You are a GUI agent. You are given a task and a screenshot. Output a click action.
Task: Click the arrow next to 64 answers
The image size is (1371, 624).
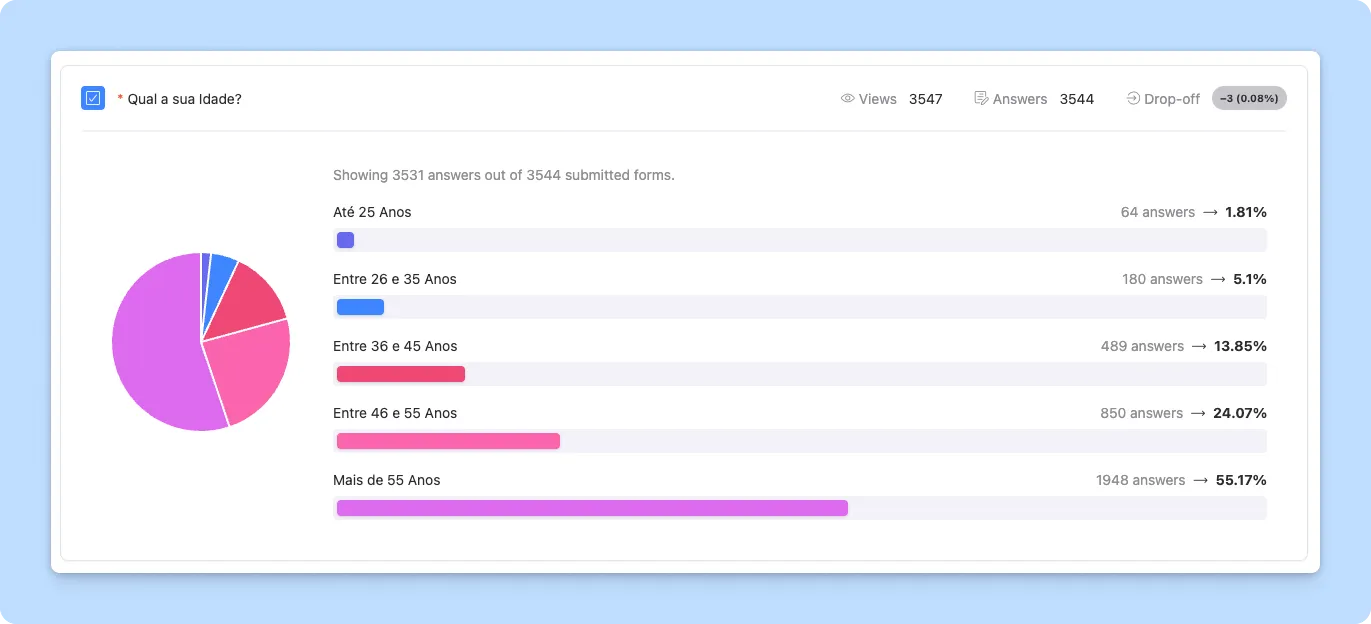click(x=1209, y=212)
